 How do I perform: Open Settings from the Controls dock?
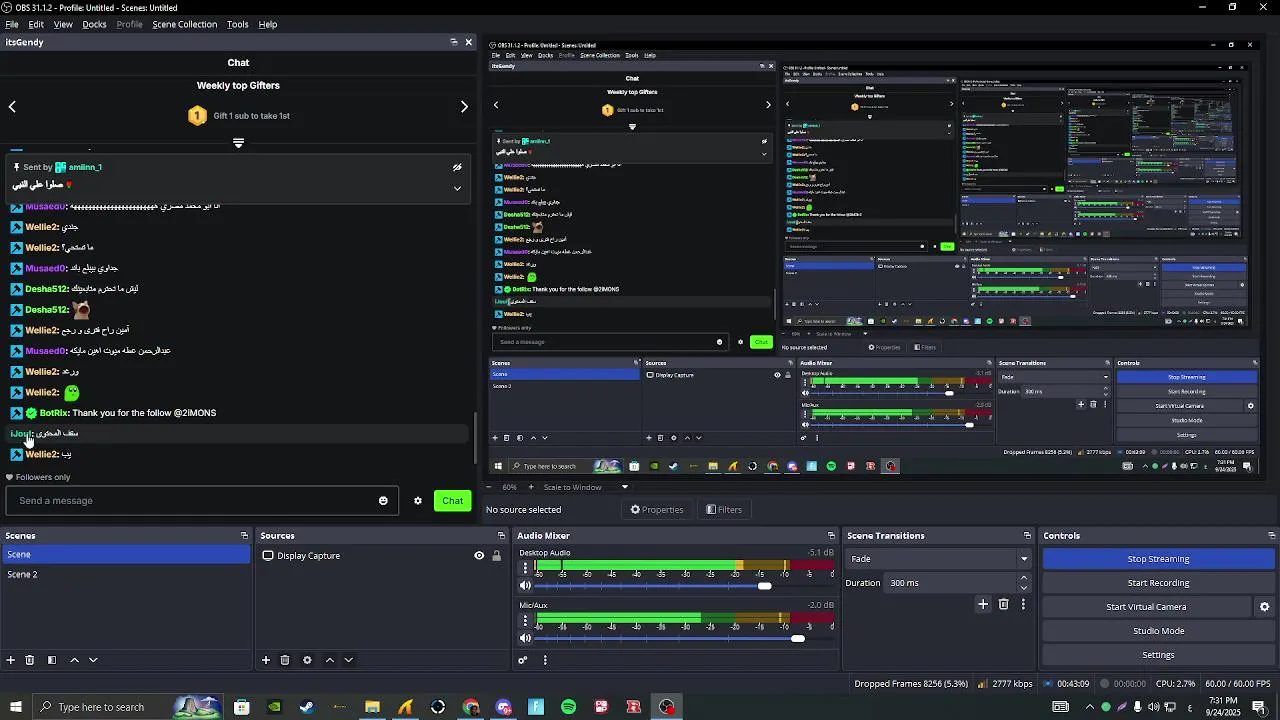[x=1158, y=655]
